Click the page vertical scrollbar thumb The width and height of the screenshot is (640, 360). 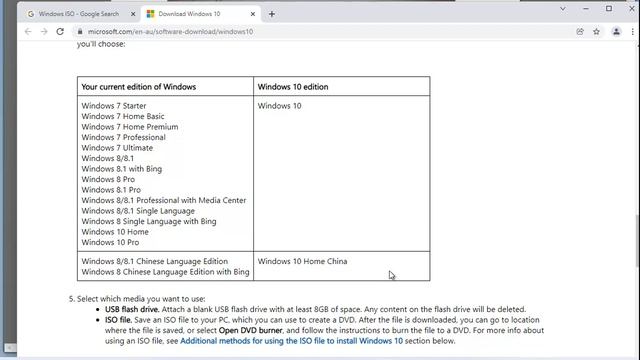pyautogui.click(x=638, y=241)
